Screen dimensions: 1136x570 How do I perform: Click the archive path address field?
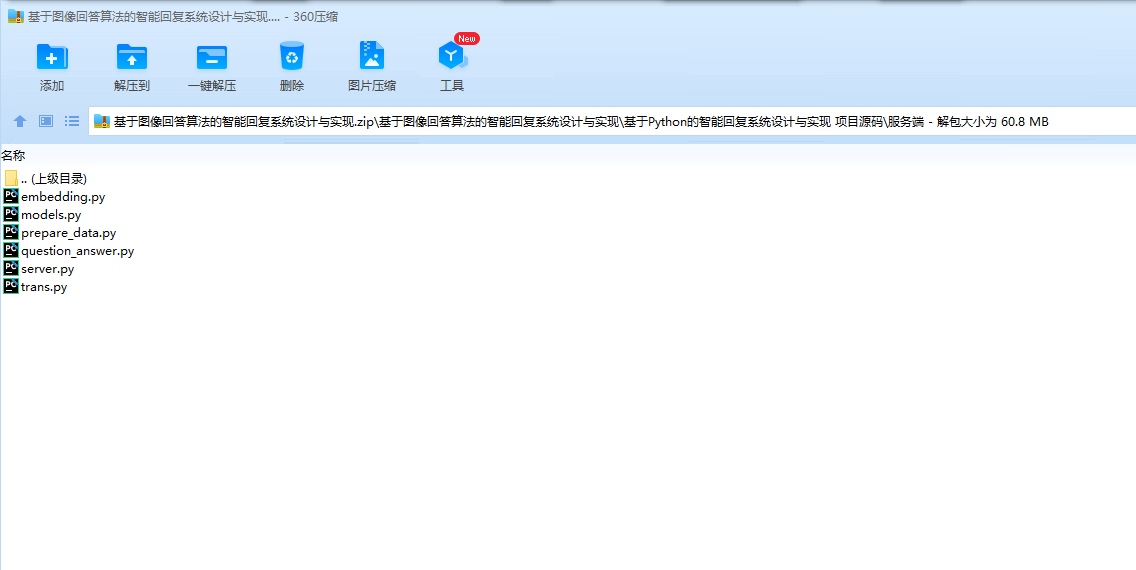point(612,122)
